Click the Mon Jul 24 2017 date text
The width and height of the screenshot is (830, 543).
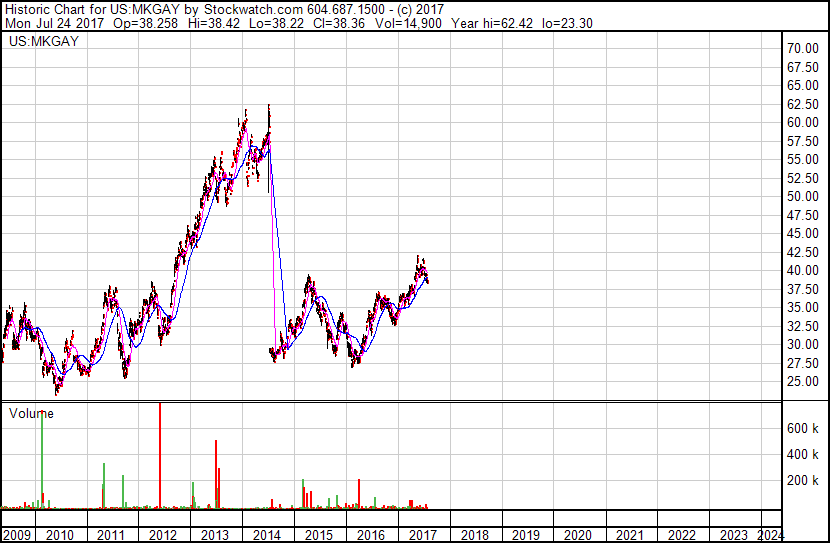pyautogui.click(x=55, y=23)
